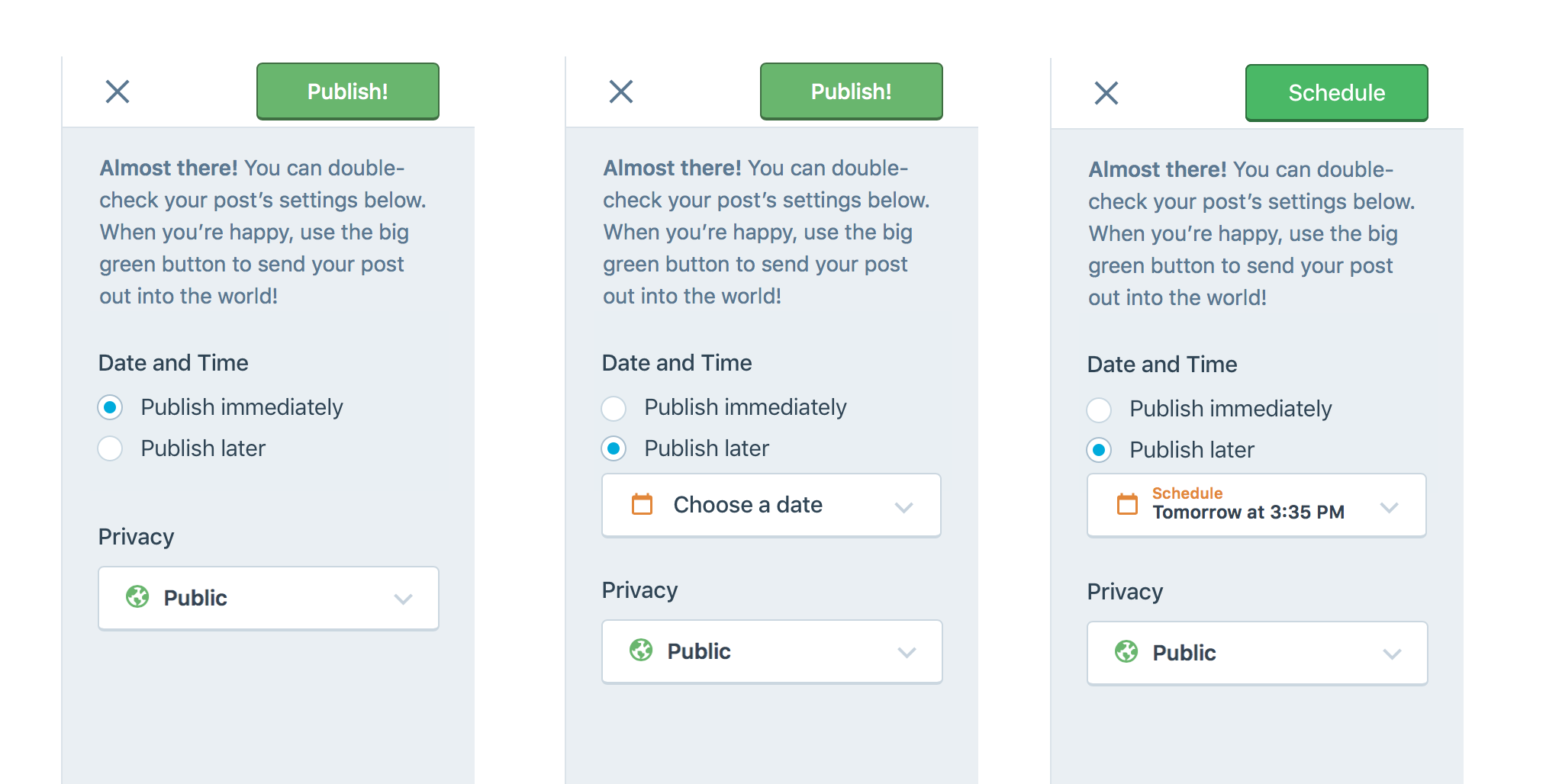1546x784 pixels.
Task: Click the Publish! button in the middle panel
Action: click(x=852, y=92)
